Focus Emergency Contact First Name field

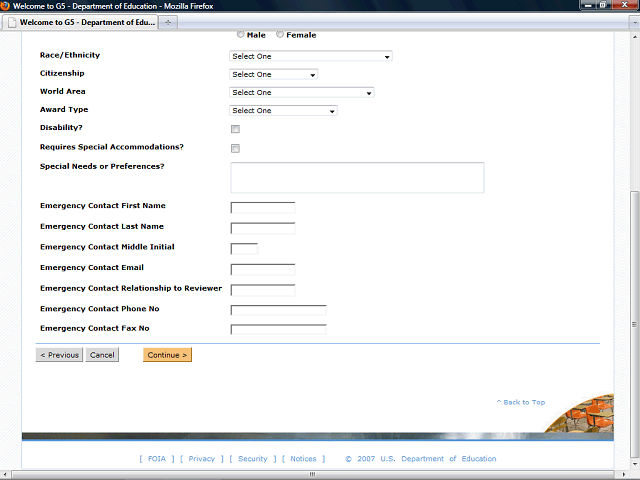coord(263,207)
